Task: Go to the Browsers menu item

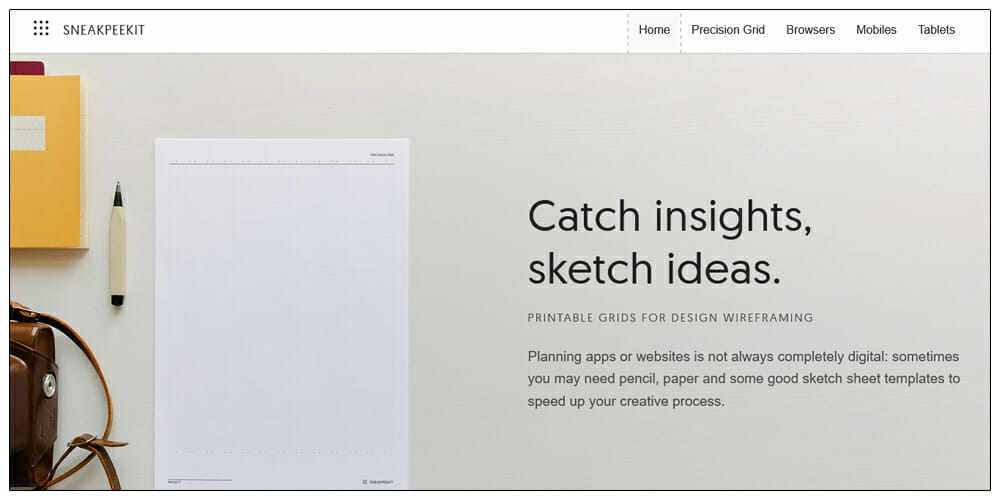Action: point(810,30)
